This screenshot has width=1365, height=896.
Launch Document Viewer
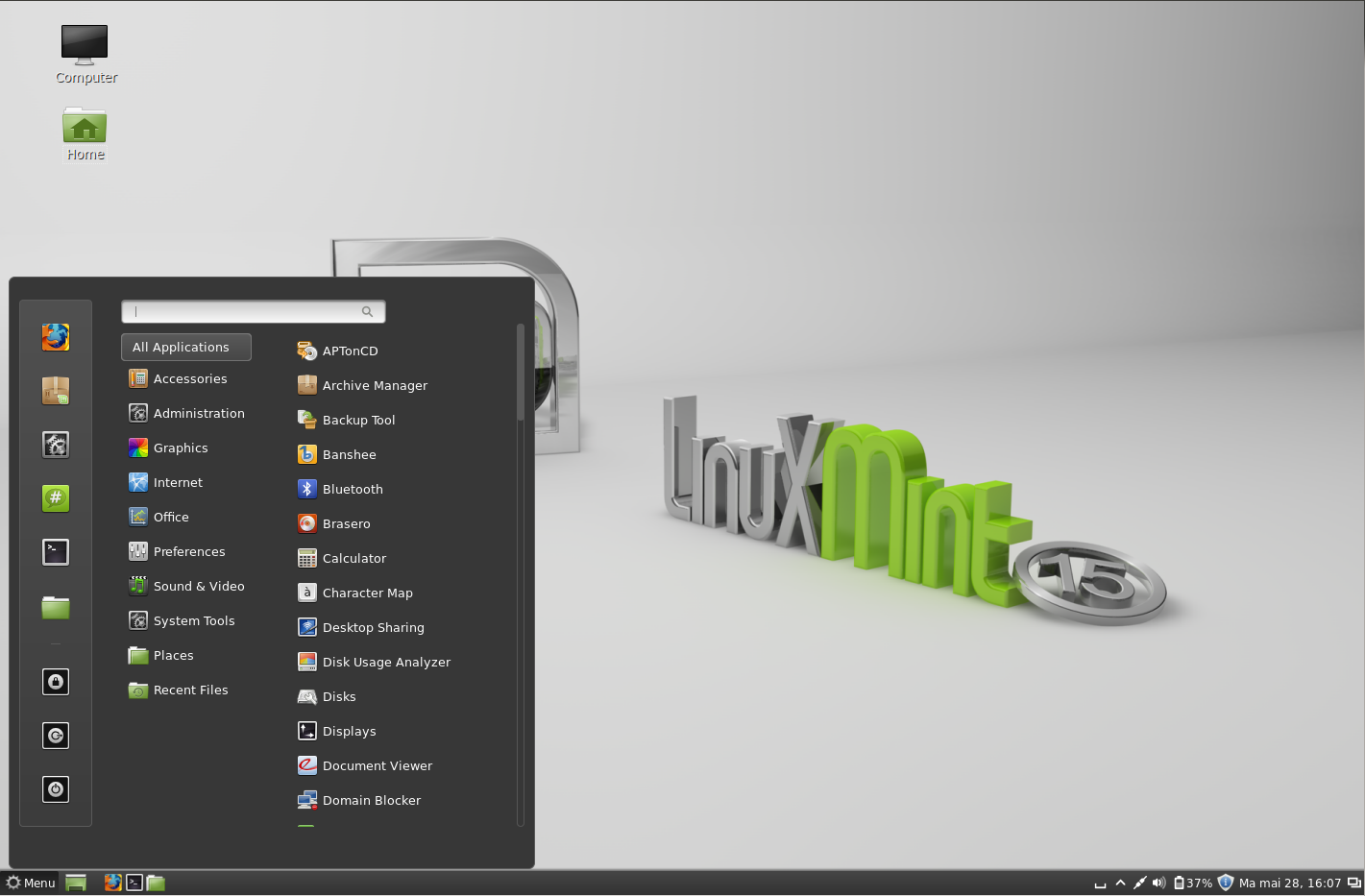click(365, 765)
